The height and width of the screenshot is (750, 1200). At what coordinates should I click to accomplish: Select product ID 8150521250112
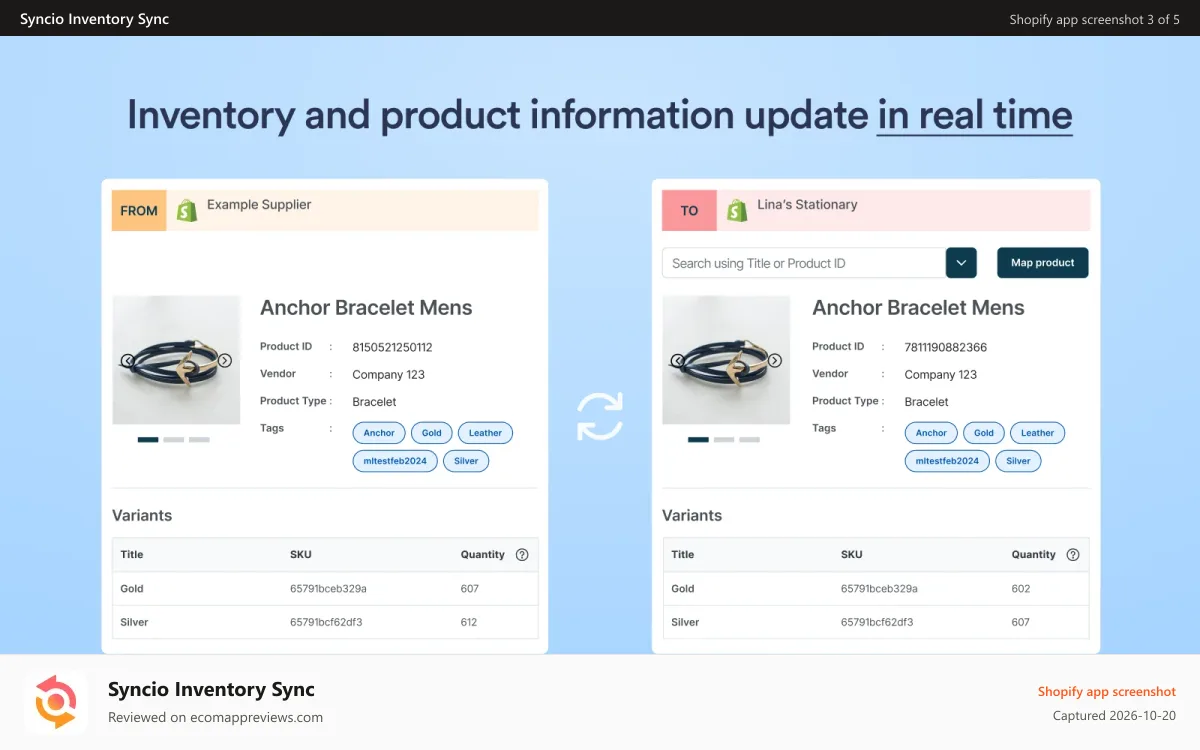point(392,348)
